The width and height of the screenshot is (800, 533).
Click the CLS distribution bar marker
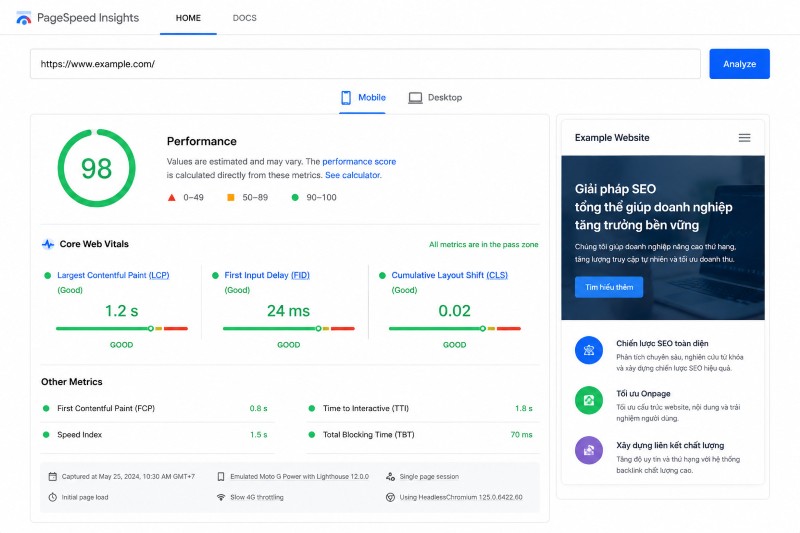(x=483, y=328)
